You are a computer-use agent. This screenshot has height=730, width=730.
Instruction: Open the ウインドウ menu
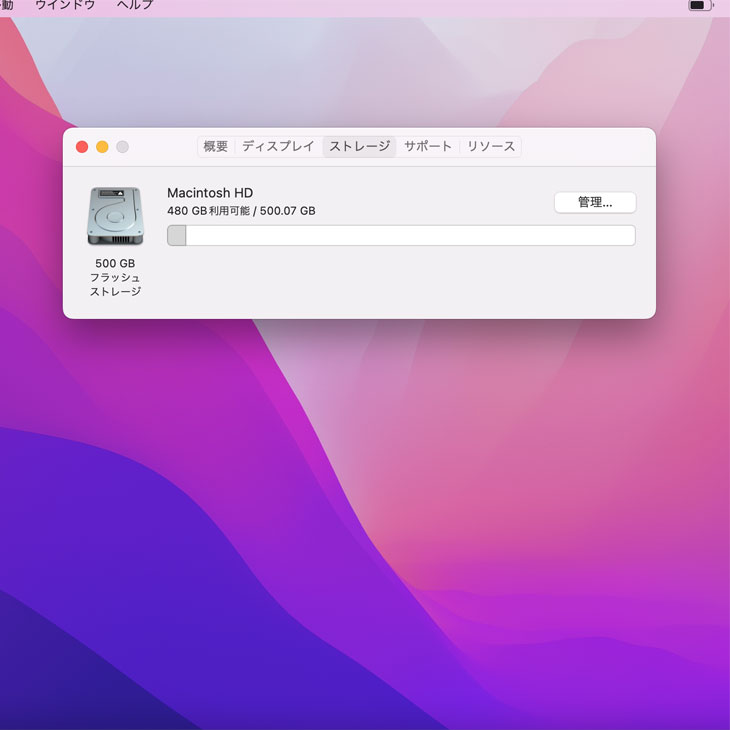(65, 5)
